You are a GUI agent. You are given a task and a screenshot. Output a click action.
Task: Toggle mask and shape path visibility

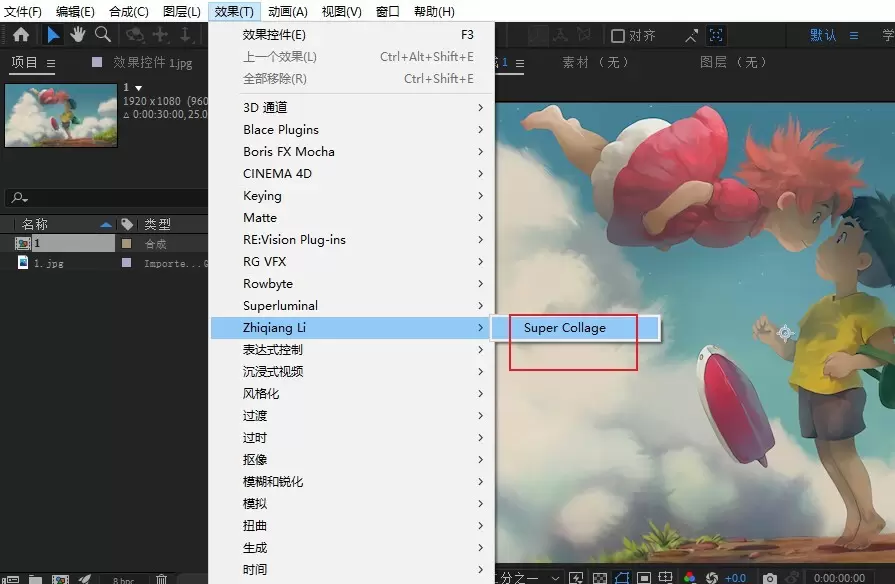point(622,578)
